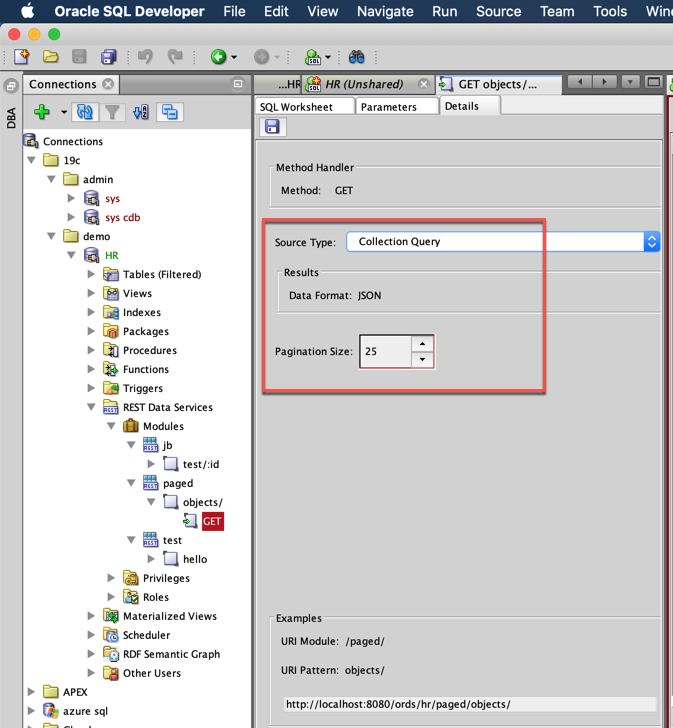Open new connection dropdown arrow
Screen dimensions: 673x728
pos(64,112)
